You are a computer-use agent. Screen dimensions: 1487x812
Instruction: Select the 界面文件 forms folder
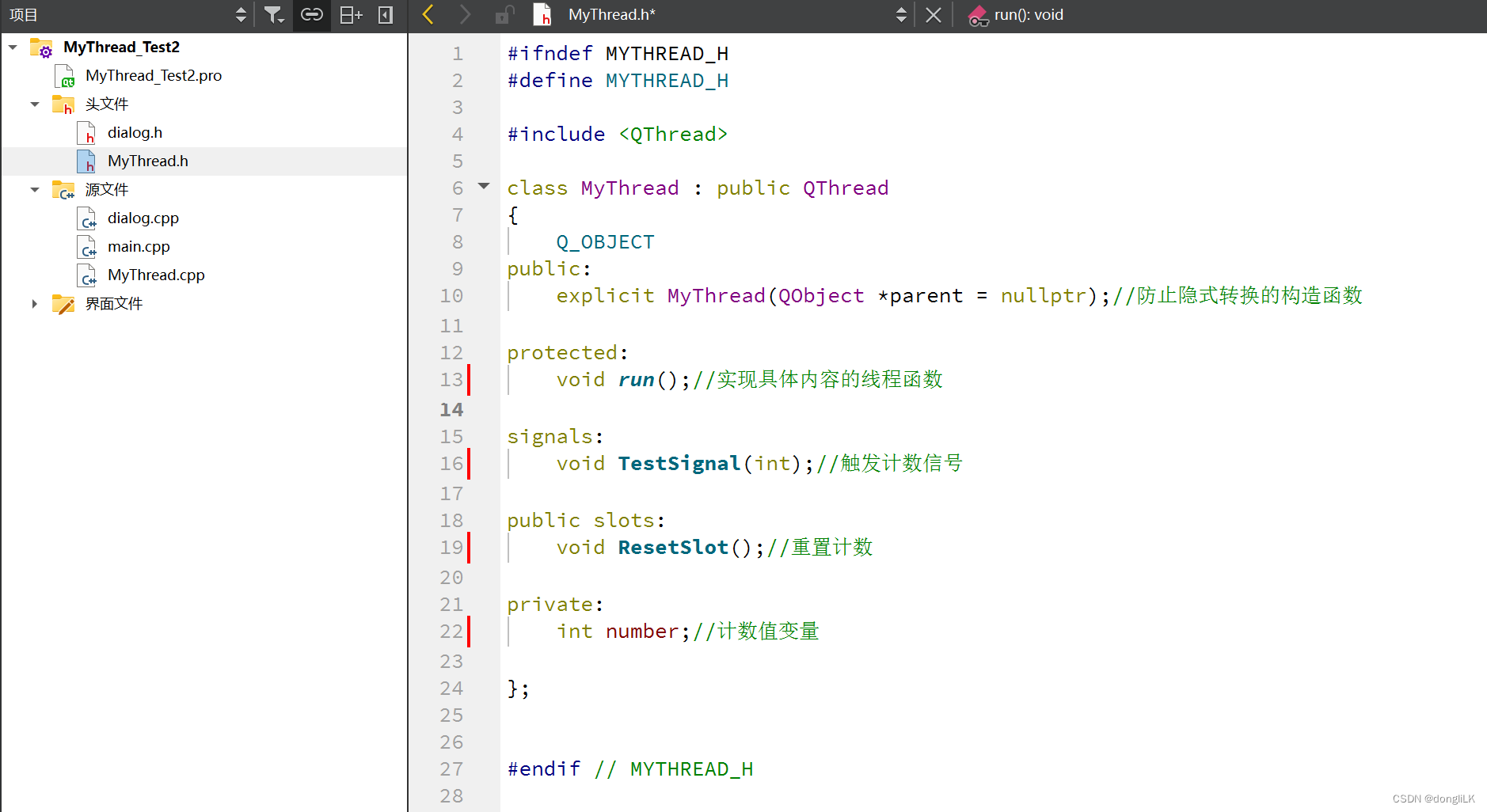point(114,304)
